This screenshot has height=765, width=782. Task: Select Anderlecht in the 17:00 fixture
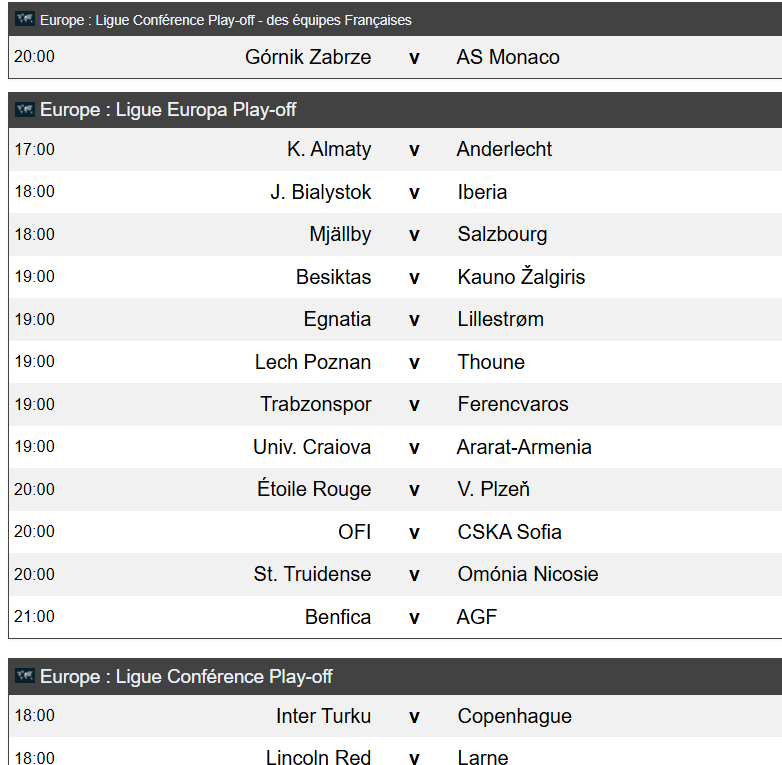click(x=504, y=149)
